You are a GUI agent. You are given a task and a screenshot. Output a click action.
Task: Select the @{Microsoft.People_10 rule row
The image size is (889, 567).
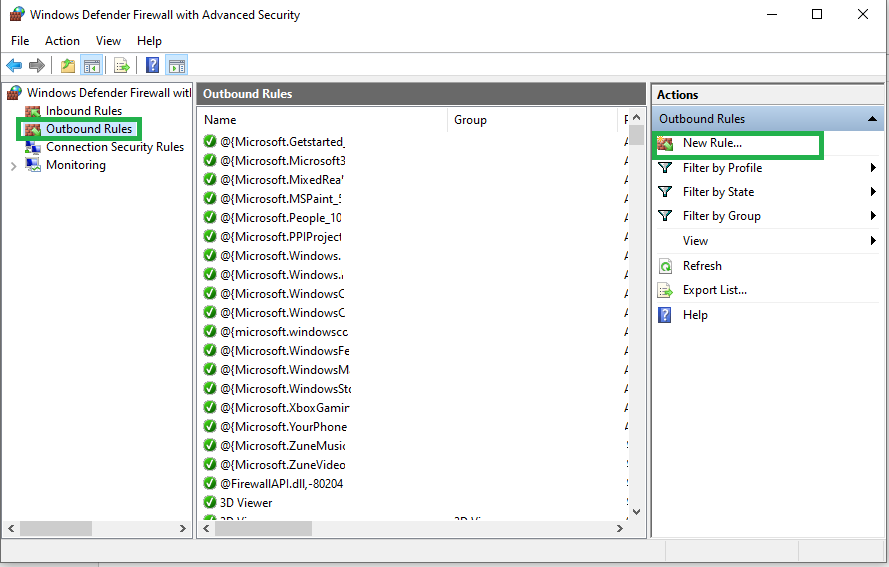coord(281,218)
